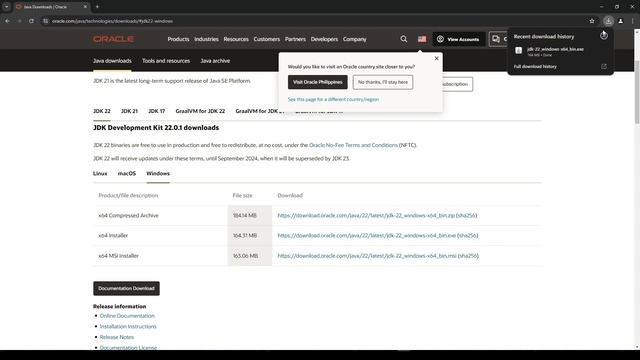Select the Windows OS tab
This screenshot has height=360, width=640.
(158, 173)
